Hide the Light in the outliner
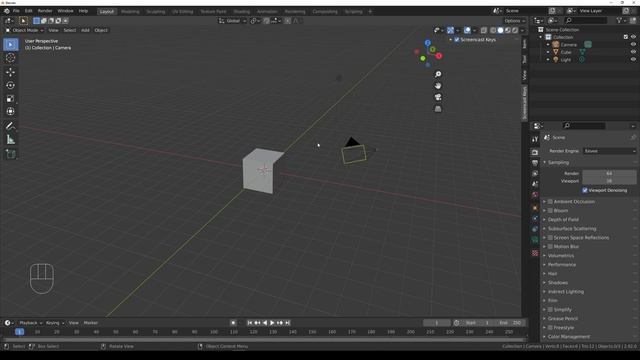Screen dimensions: 640x360 [633, 60]
